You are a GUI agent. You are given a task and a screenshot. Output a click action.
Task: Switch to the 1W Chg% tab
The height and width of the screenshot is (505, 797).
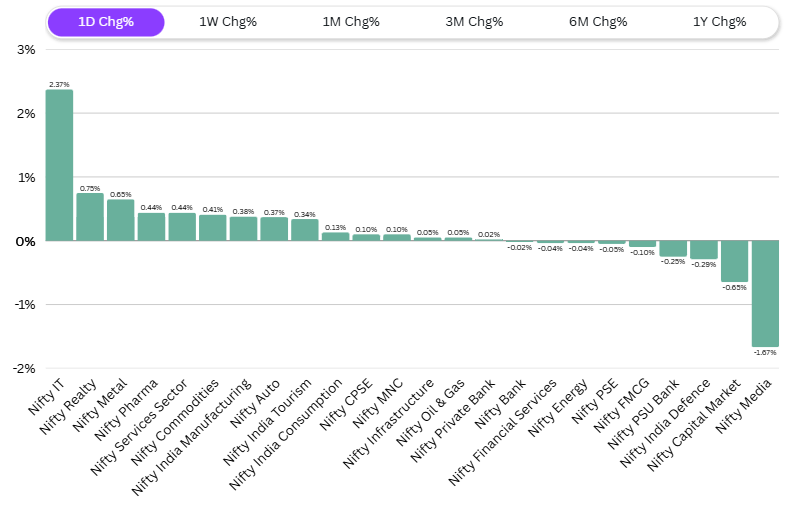(x=228, y=22)
